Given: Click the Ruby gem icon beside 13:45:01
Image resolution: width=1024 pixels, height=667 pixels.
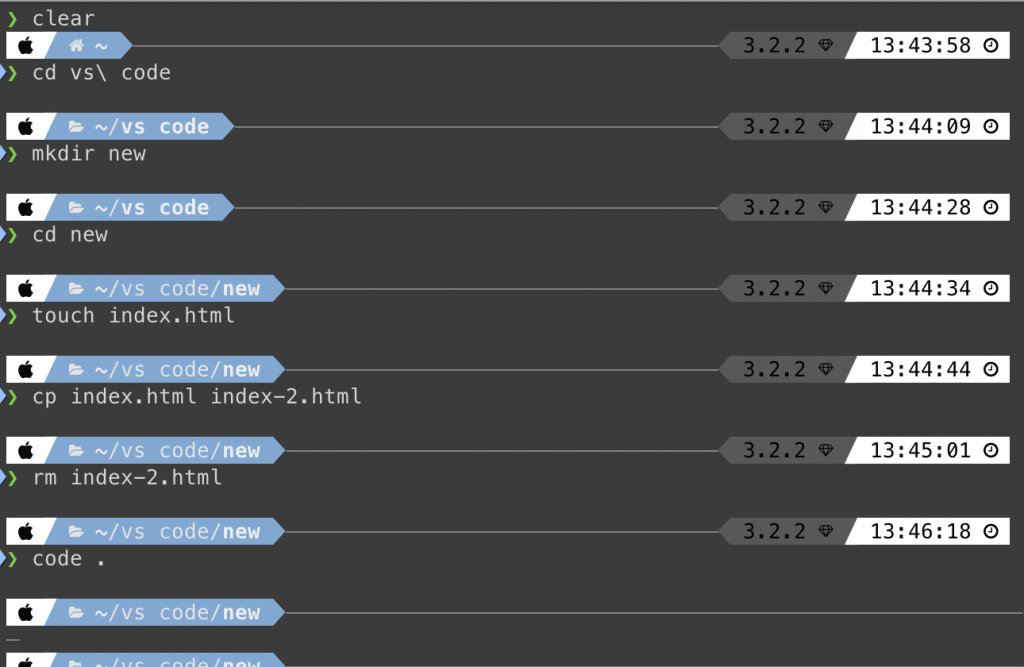Looking at the screenshot, I should (x=825, y=450).
